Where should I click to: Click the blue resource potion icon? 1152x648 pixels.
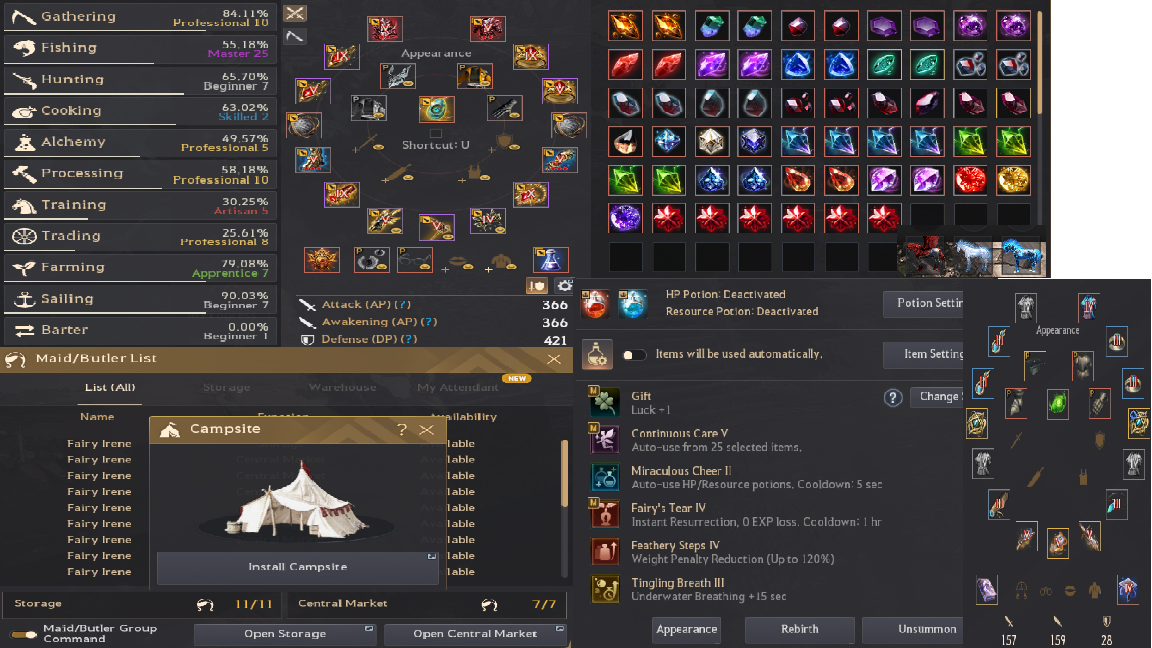(x=633, y=303)
